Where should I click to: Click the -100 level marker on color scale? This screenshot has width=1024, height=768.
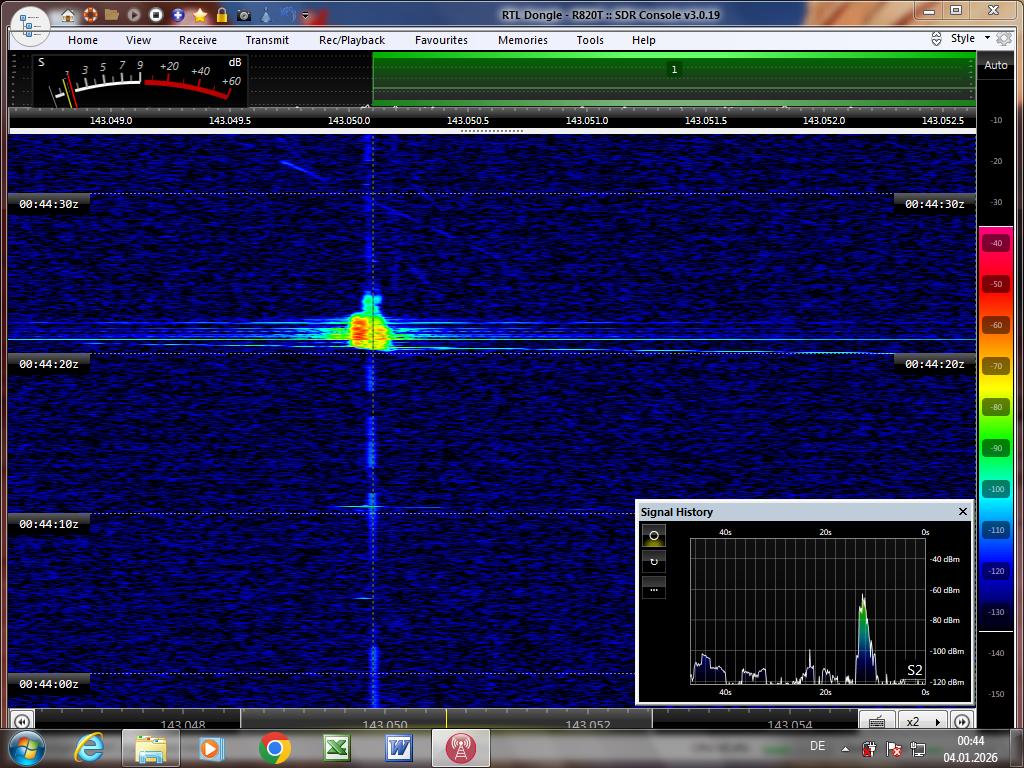[x=996, y=489]
